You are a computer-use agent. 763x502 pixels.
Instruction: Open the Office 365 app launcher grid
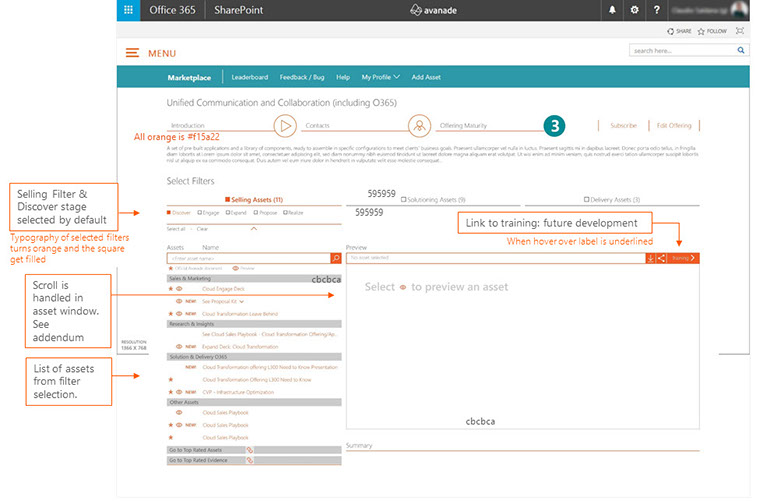click(x=129, y=11)
